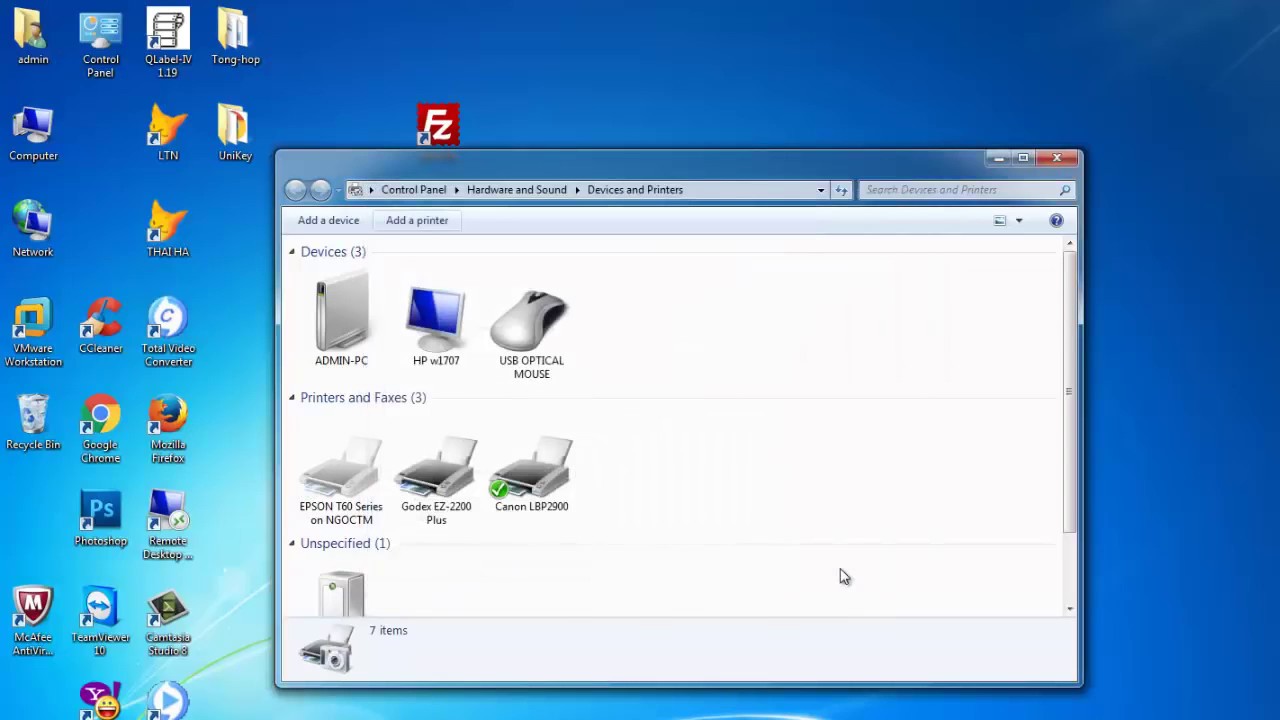Refresh the Devices and Printers address bar

tap(841, 190)
